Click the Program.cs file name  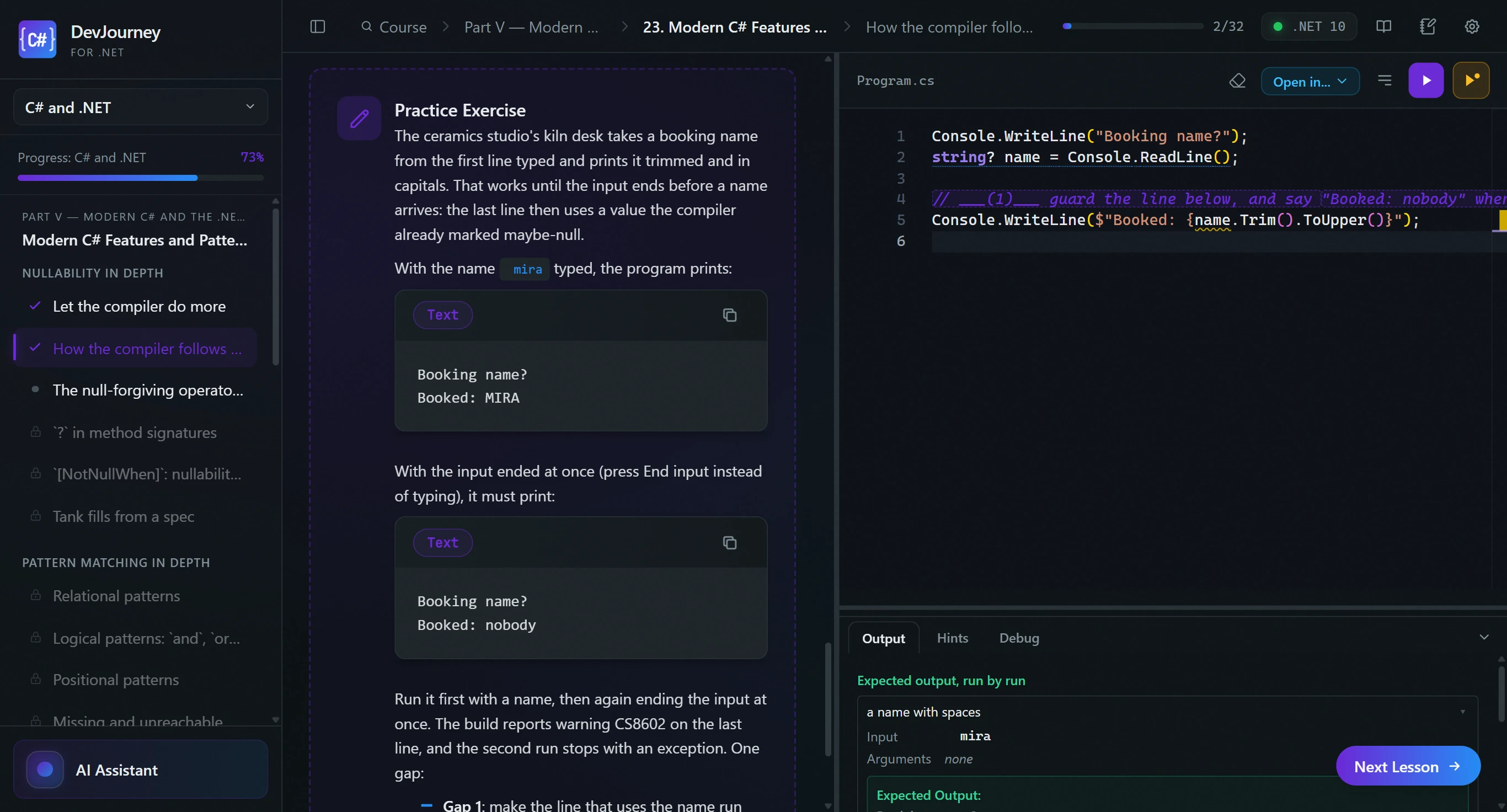point(895,81)
